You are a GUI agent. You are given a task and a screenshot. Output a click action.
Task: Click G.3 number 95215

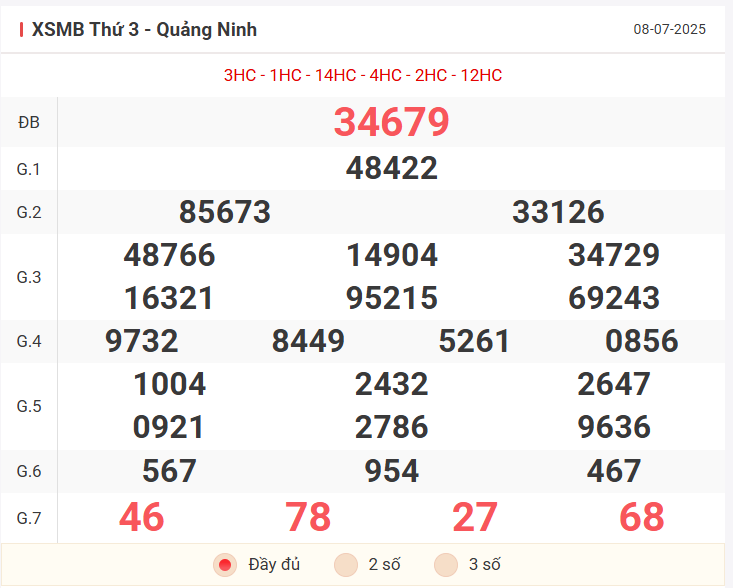[x=392, y=298]
